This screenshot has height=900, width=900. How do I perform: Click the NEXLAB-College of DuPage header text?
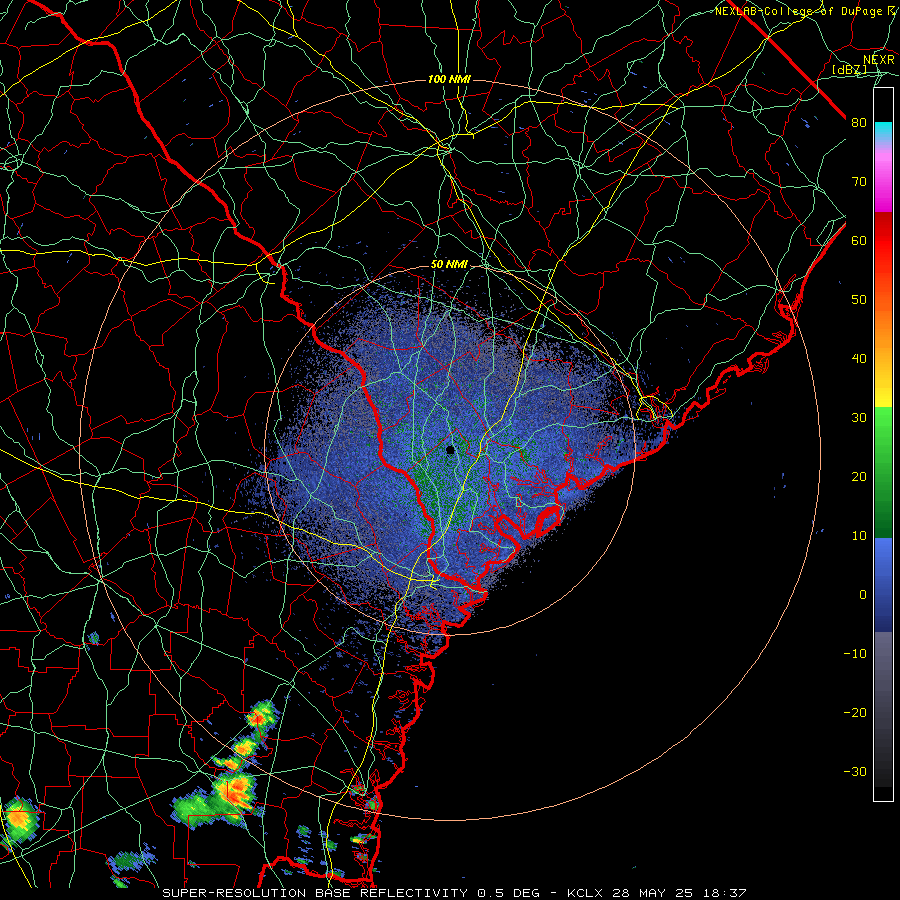coord(798,11)
